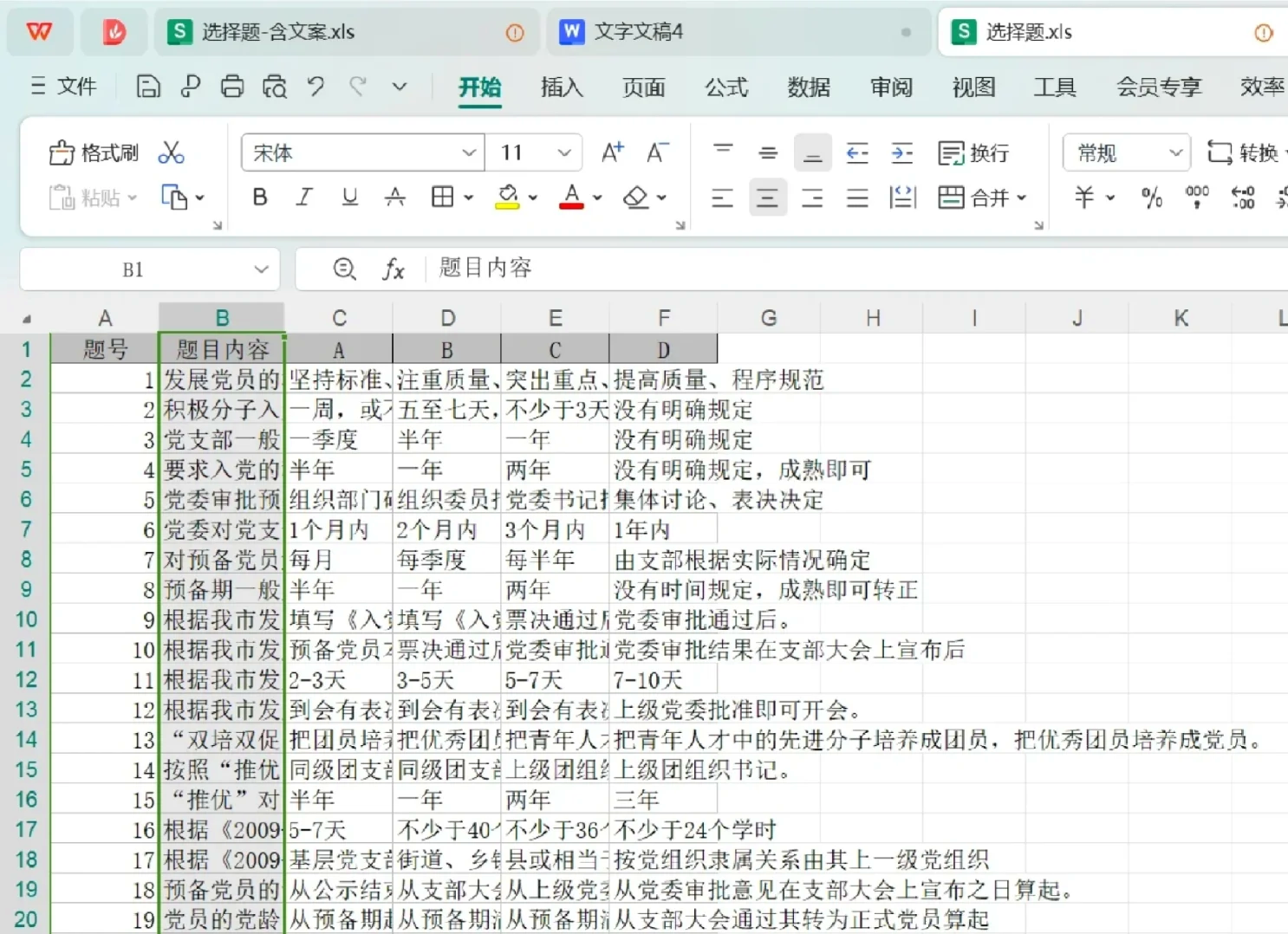The height and width of the screenshot is (934, 1288).
Task: Click the Undo arrow icon
Action: coord(315,87)
